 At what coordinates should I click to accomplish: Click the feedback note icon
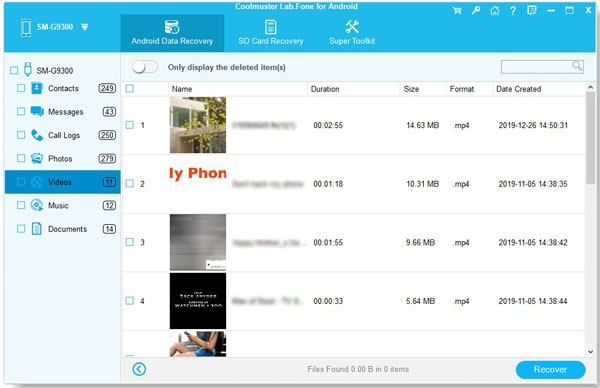[x=532, y=10]
